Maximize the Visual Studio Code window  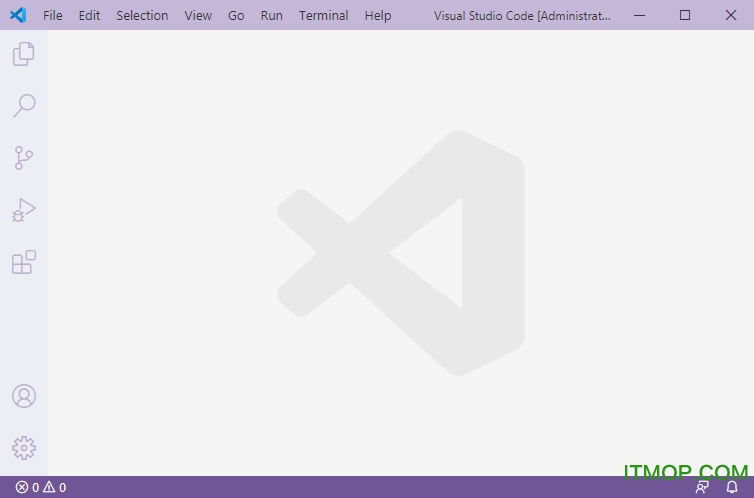pos(685,15)
